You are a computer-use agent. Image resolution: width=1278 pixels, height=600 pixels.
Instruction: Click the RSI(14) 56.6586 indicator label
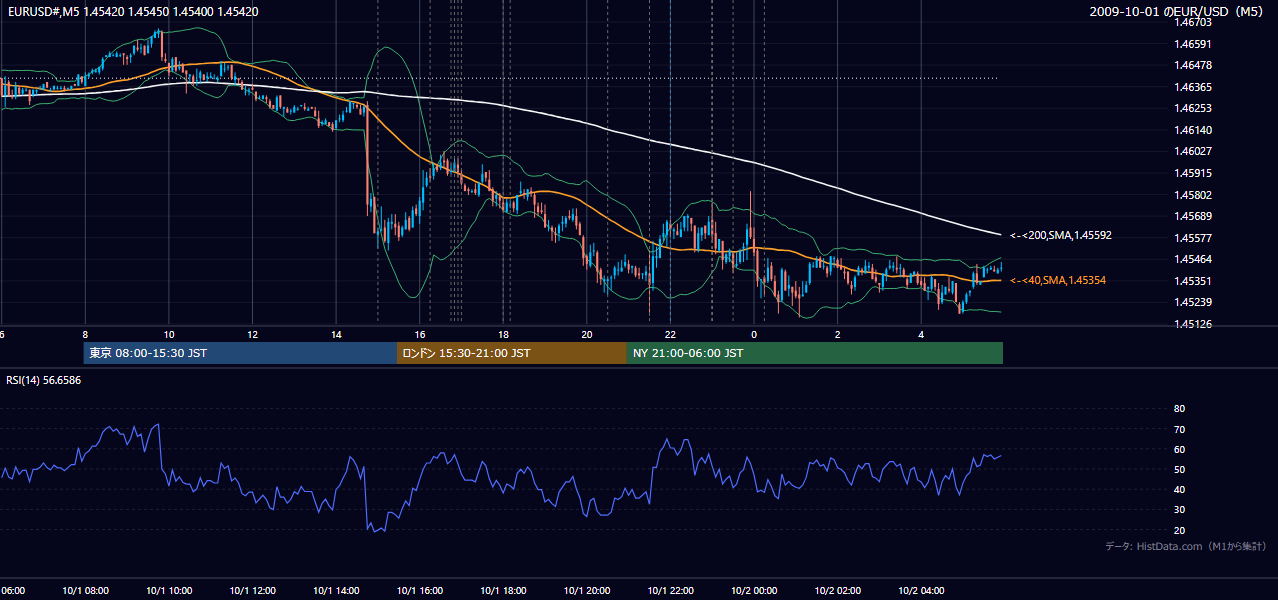[44, 380]
